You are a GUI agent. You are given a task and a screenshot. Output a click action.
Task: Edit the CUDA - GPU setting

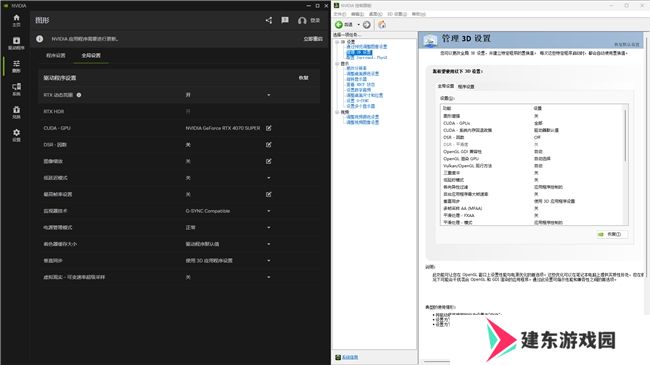pos(269,128)
